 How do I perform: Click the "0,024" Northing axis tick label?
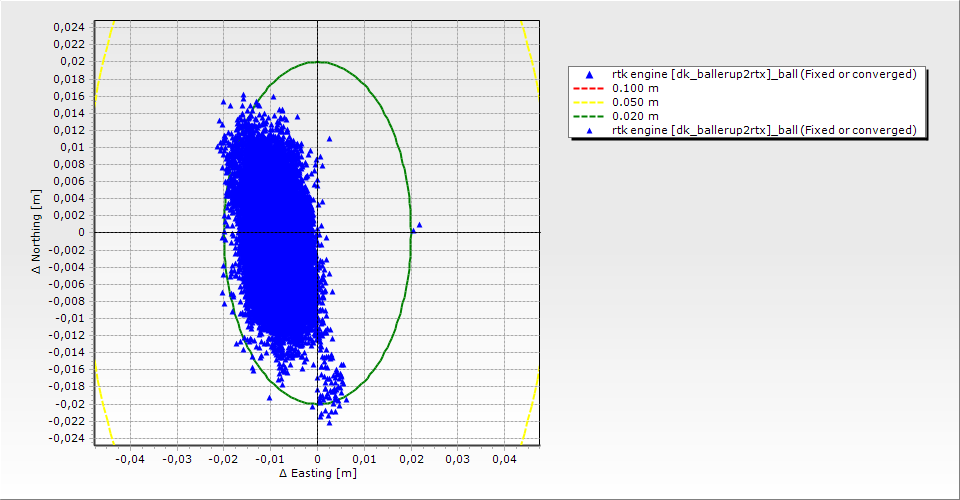pyautogui.click(x=69, y=27)
